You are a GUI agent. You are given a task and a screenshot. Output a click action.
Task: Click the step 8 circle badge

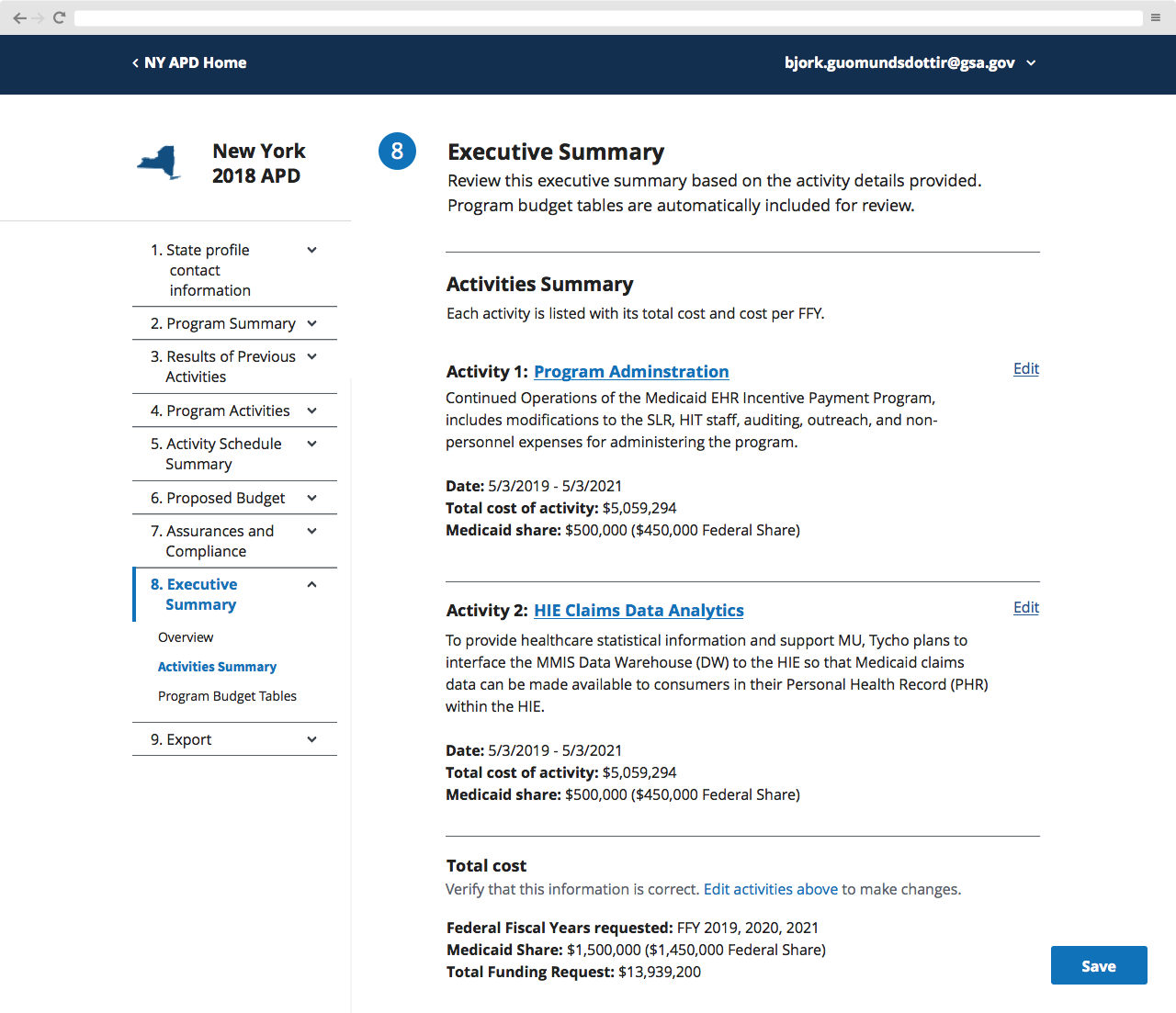[x=397, y=151]
